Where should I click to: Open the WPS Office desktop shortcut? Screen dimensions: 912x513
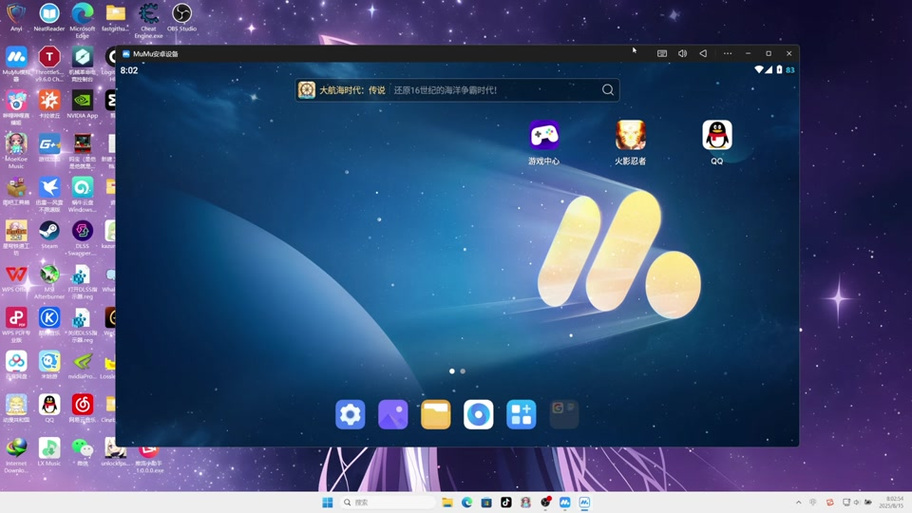(16, 278)
